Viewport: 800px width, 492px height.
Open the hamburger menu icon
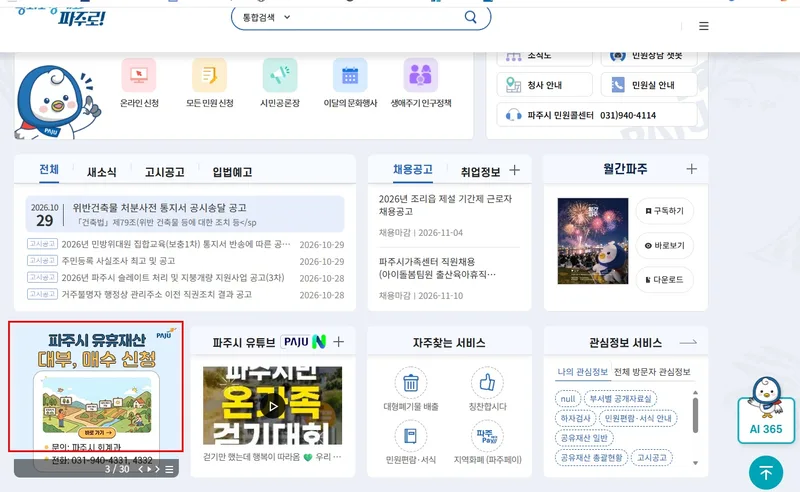(704, 26)
